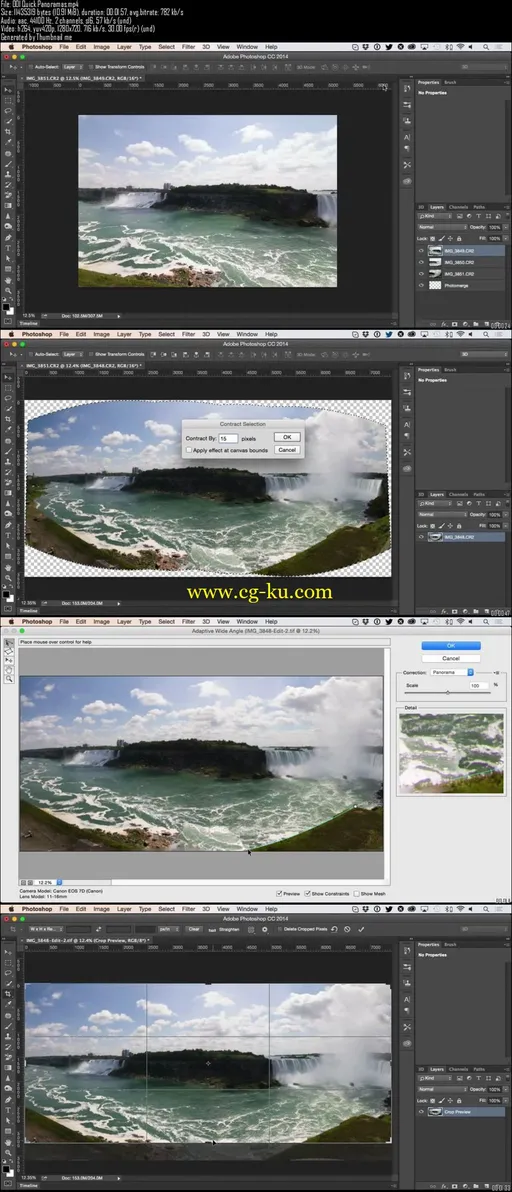Viewport: 512px width, 1192px height.
Task: Toggle the Show Constraints checkbox
Action: click(307, 893)
